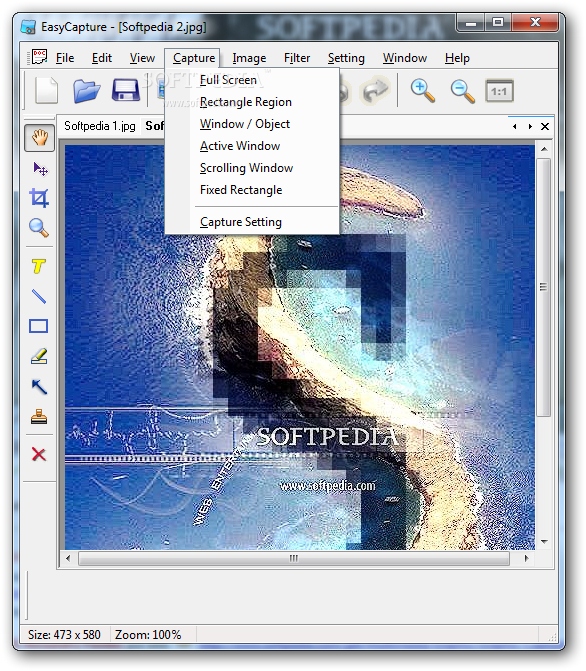Create a new blank document
The image size is (586, 671).
(46, 90)
